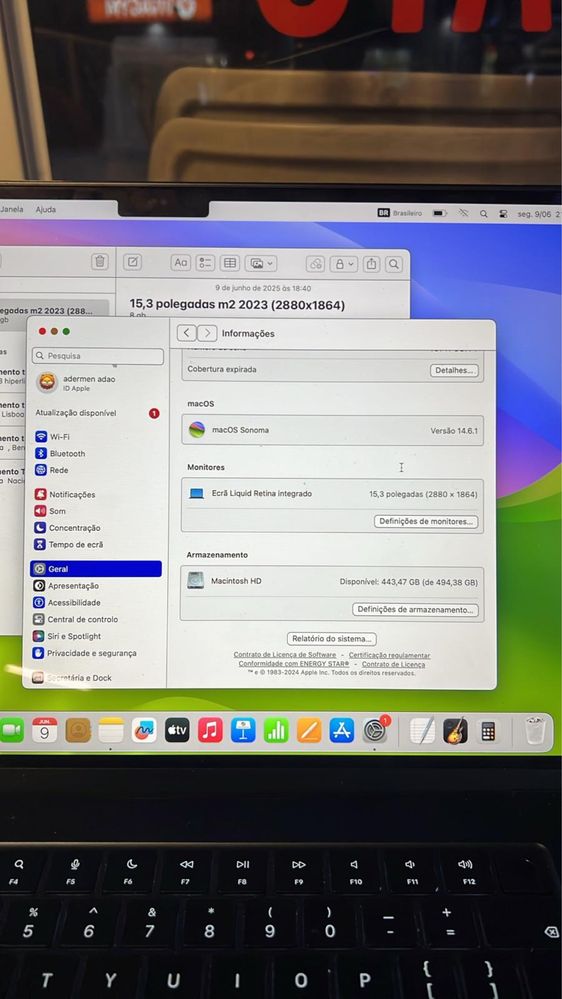Open Tempo de ecrã settings

click(x=96, y=545)
